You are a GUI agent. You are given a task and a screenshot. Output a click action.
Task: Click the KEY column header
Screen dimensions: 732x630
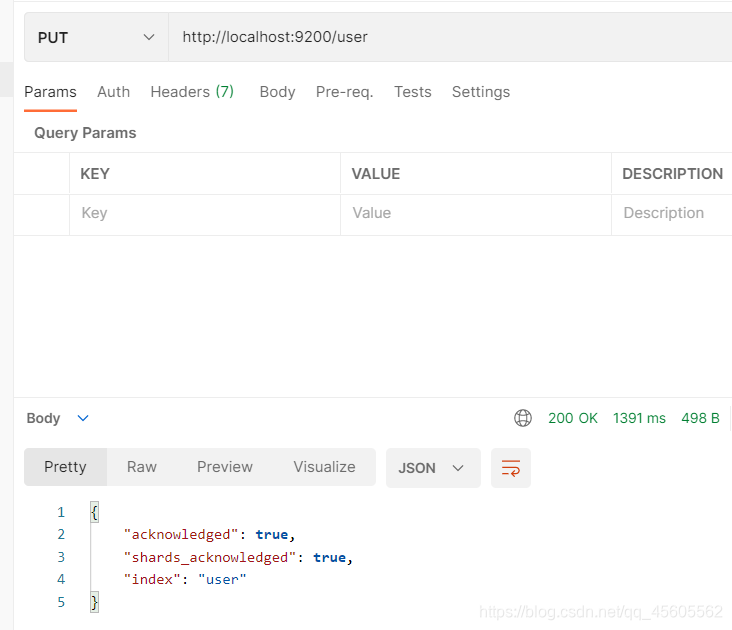pos(95,174)
